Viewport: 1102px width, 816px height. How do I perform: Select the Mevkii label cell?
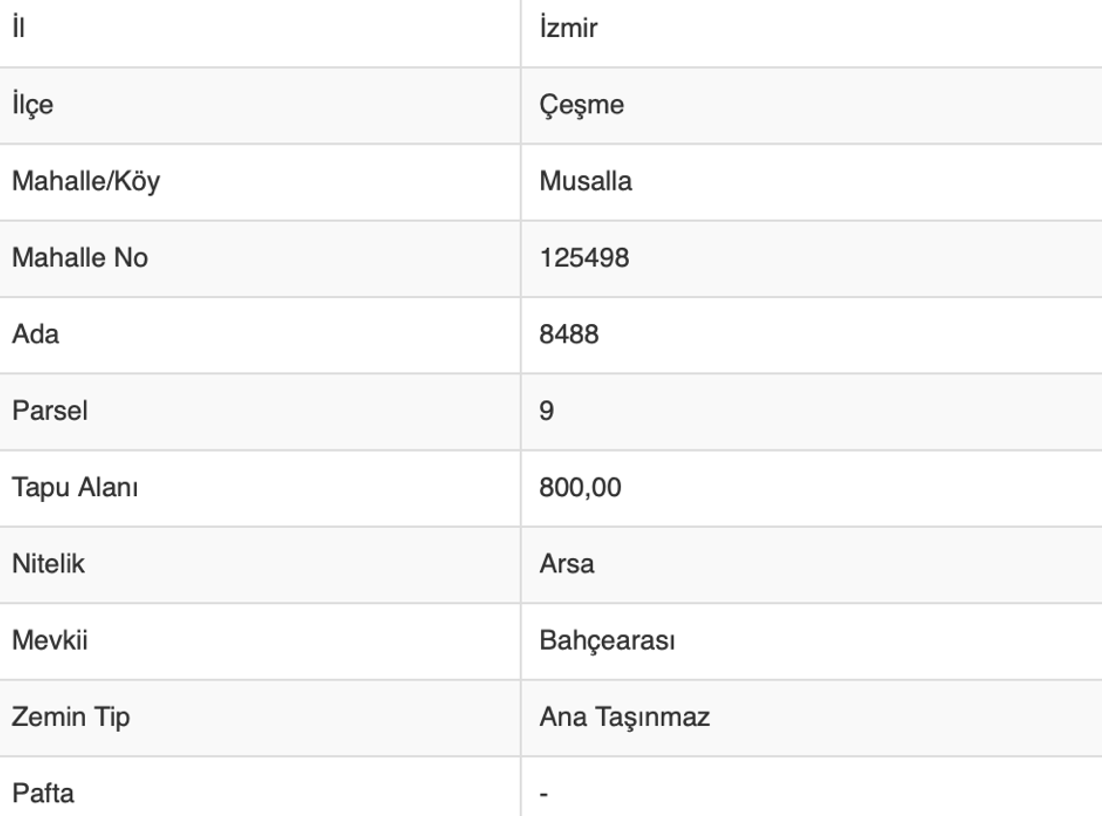point(49,641)
